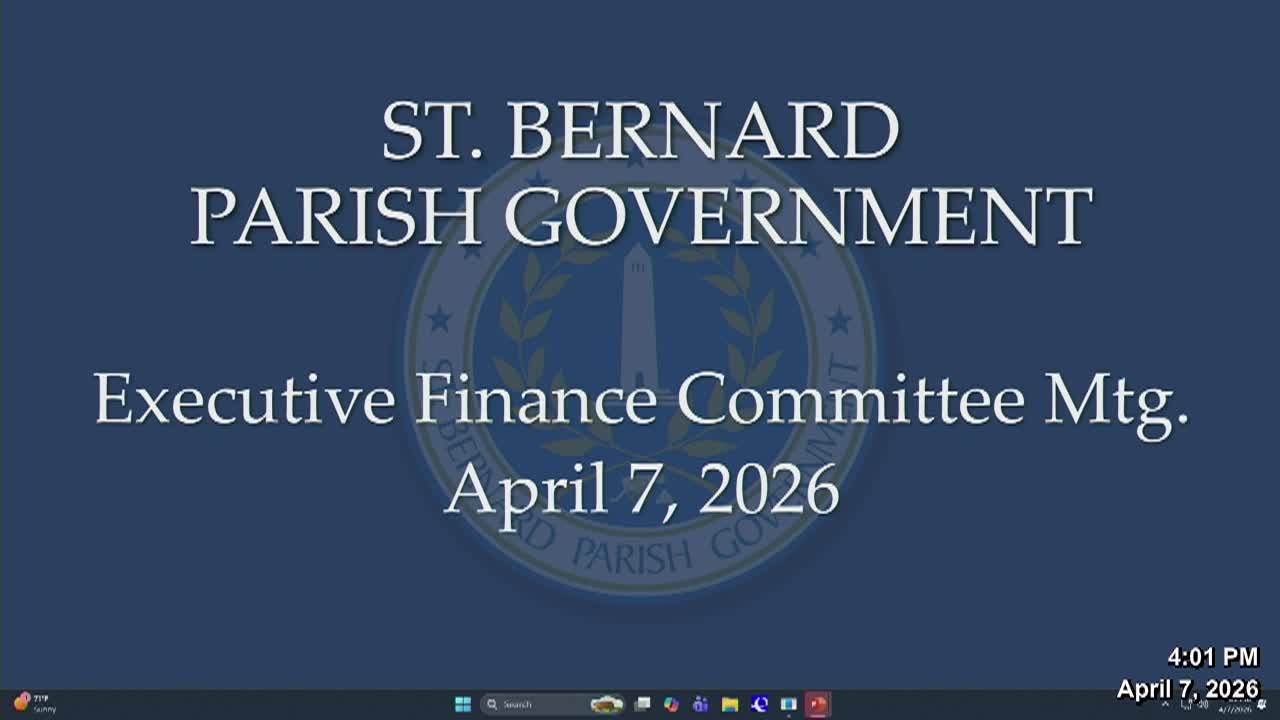Screen dimensions: 1280x720
Task: Switch to the running window app icon
Action: (x=788, y=704)
